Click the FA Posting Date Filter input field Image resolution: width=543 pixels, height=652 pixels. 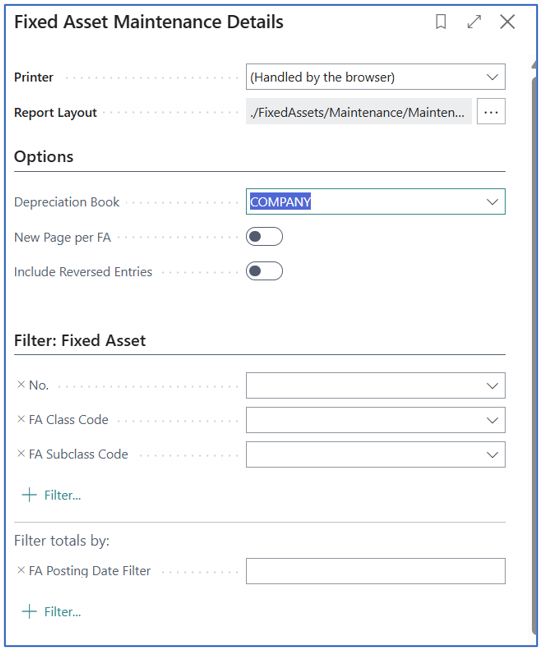(x=375, y=571)
